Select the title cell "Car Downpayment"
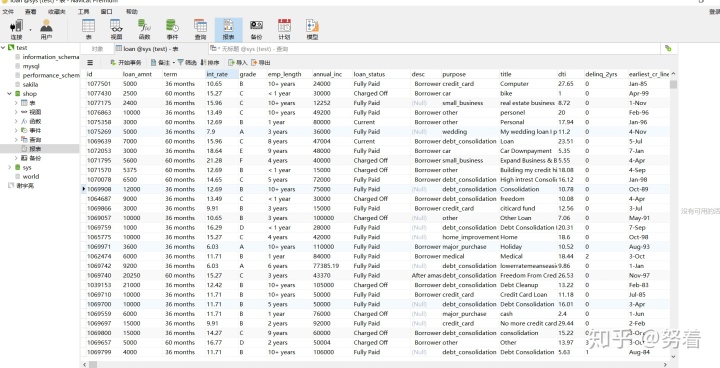The image size is (720, 368). click(528, 151)
